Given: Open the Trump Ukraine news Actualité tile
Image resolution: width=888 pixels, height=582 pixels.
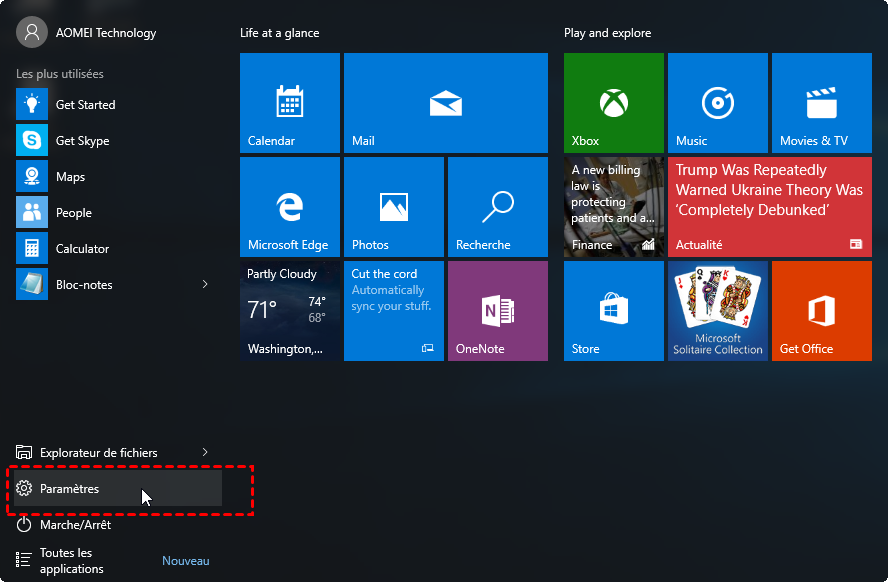Looking at the screenshot, I should (769, 207).
